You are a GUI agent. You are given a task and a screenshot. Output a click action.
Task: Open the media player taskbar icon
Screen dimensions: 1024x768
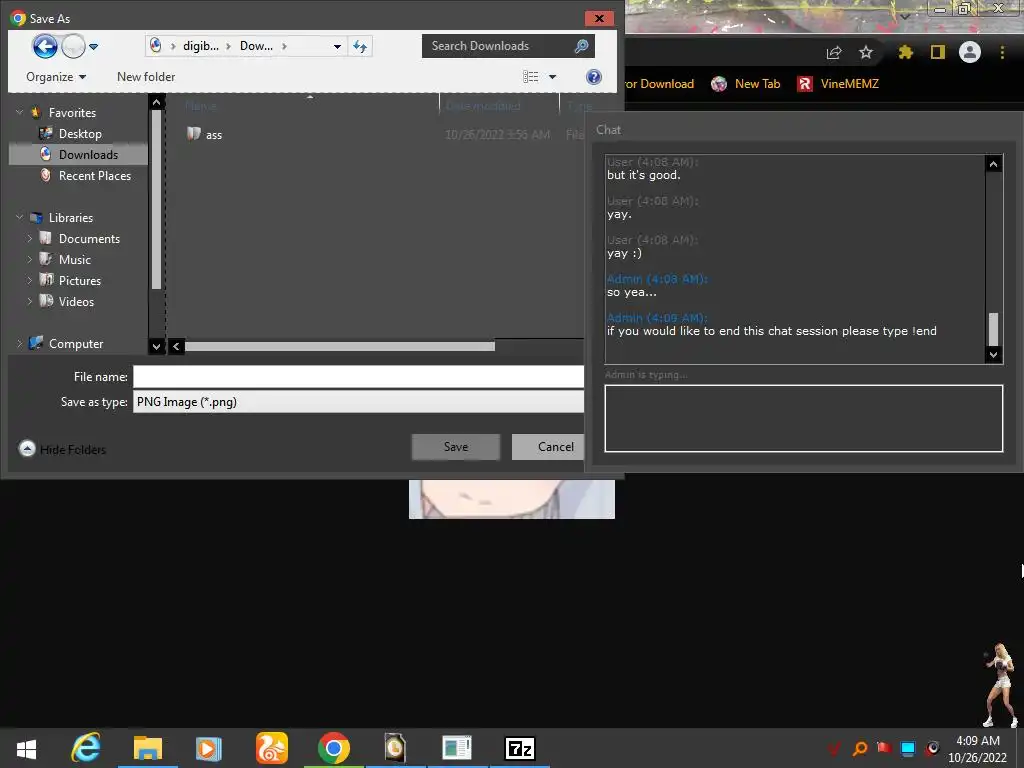[x=209, y=748]
